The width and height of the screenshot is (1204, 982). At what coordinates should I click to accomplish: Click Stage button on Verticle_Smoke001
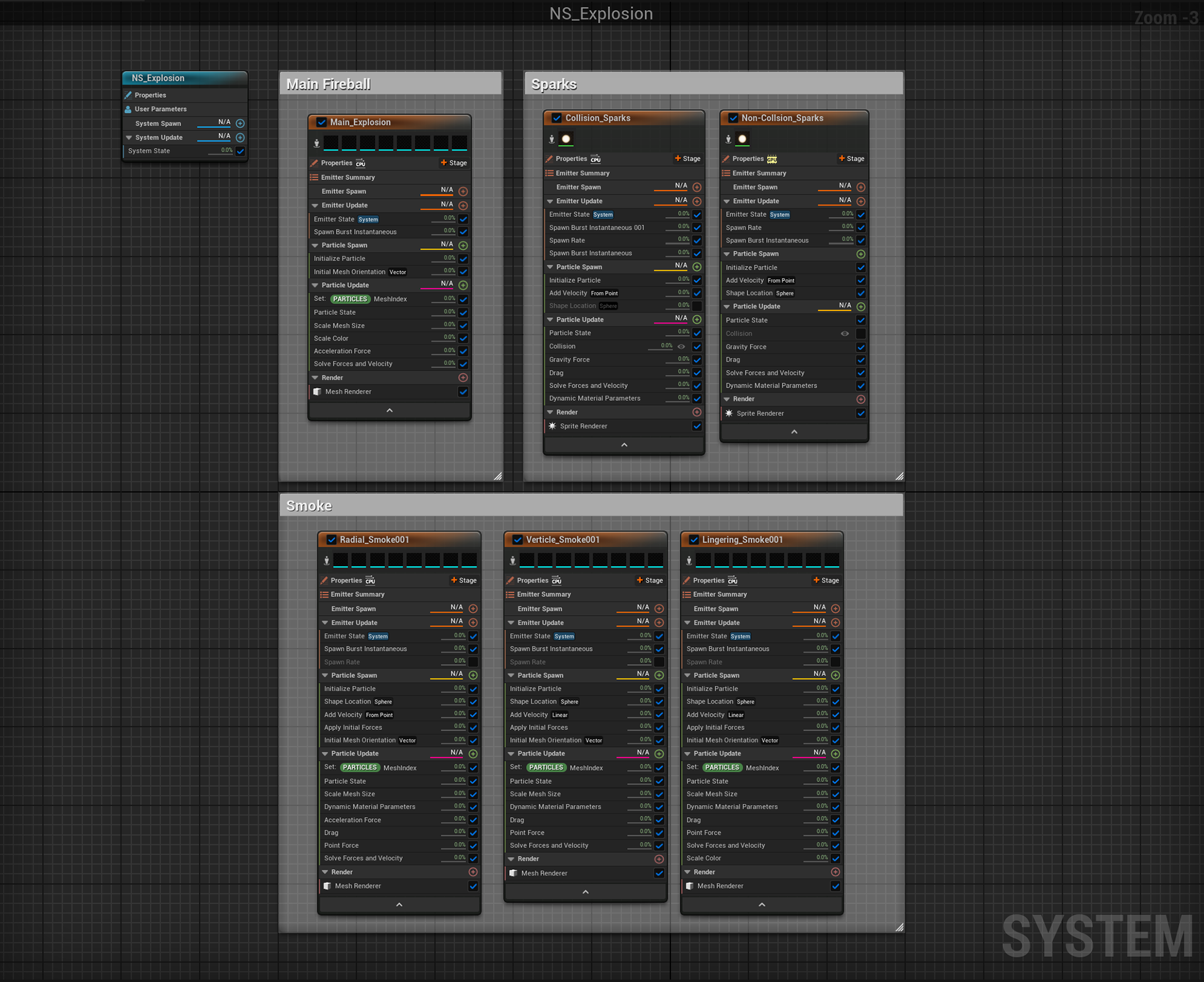650,580
